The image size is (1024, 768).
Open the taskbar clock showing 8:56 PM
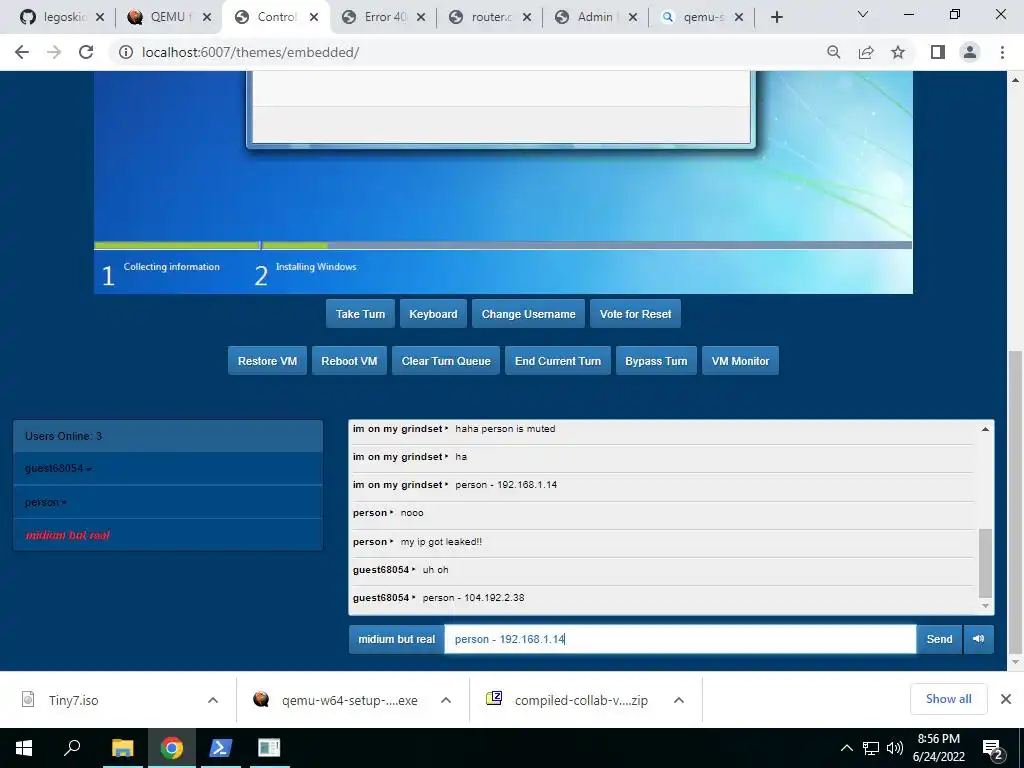(938, 748)
